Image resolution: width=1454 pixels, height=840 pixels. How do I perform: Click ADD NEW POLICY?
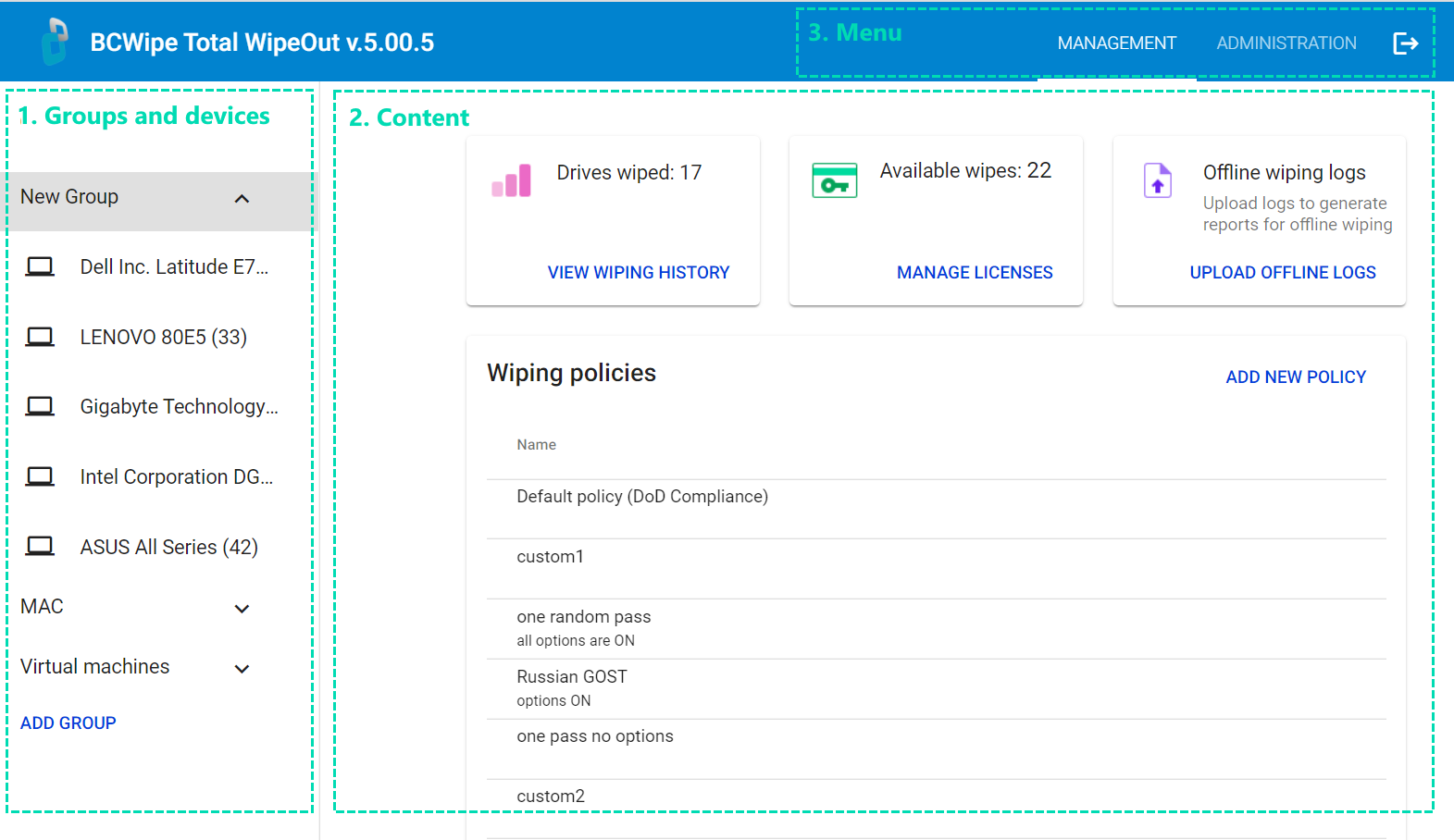point(1296,377)
